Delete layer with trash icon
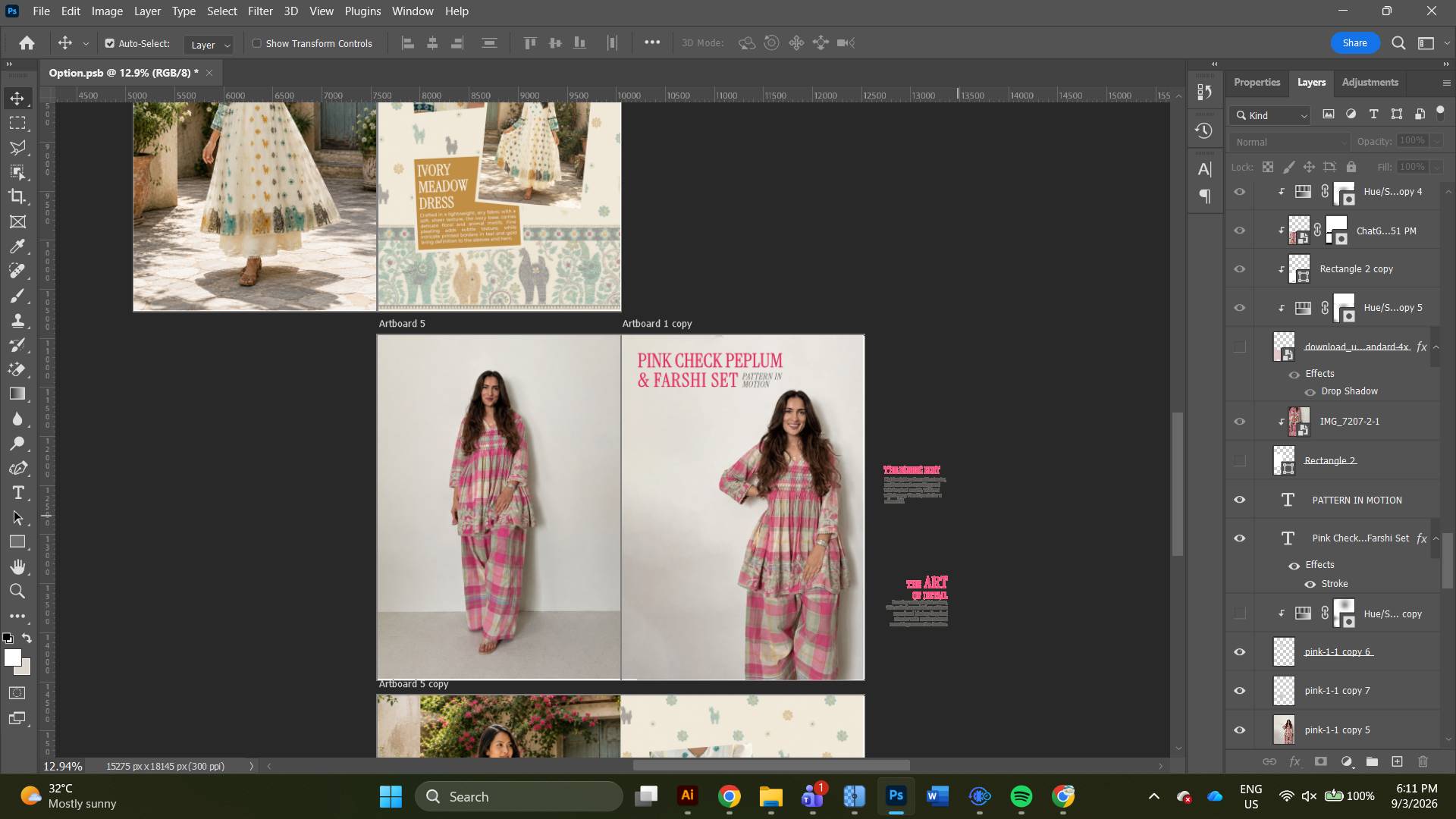This screenshot has width=1456, height=819. pos(1423,761)
